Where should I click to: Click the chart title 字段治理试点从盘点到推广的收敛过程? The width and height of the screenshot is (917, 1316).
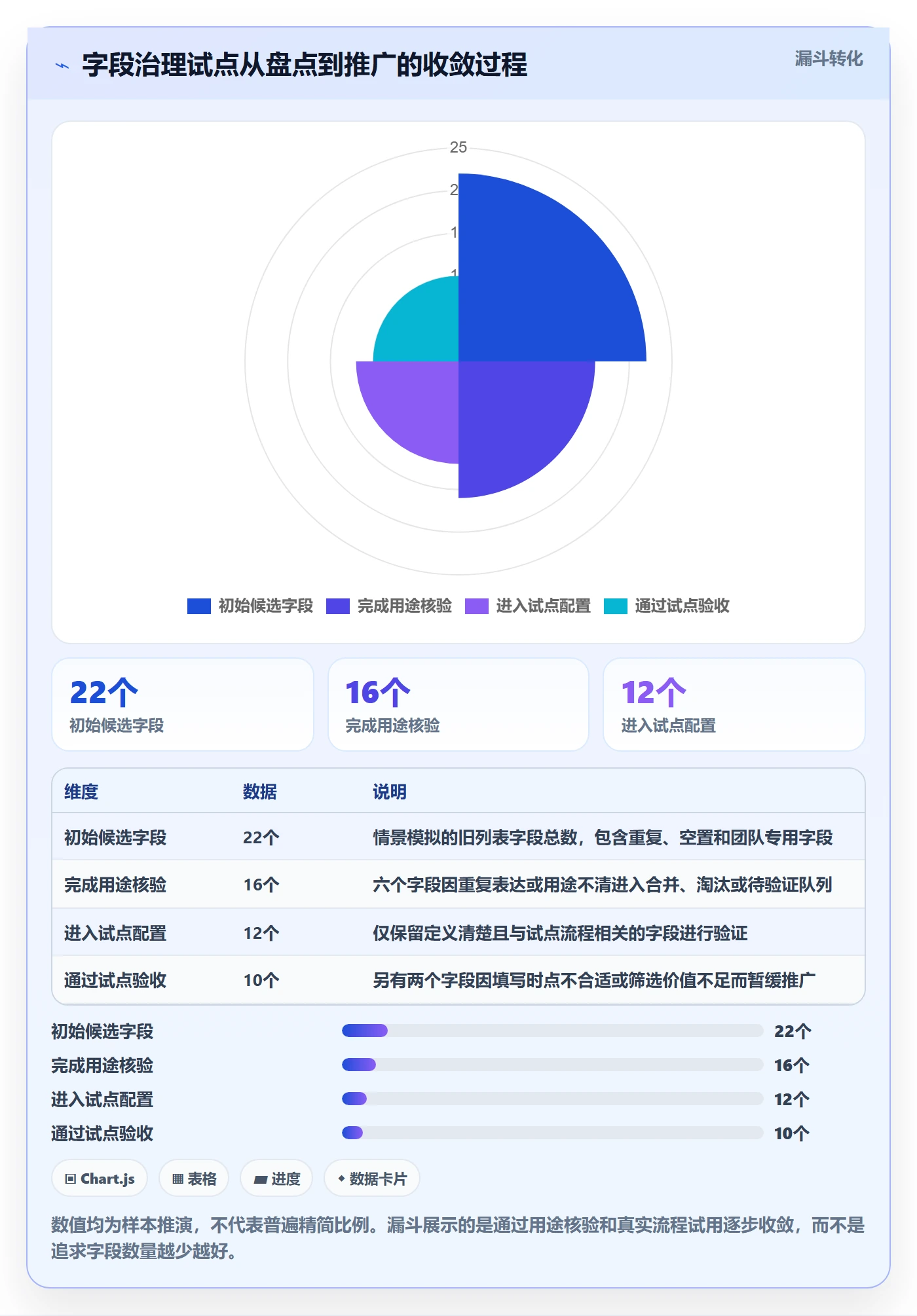(305, 65)
